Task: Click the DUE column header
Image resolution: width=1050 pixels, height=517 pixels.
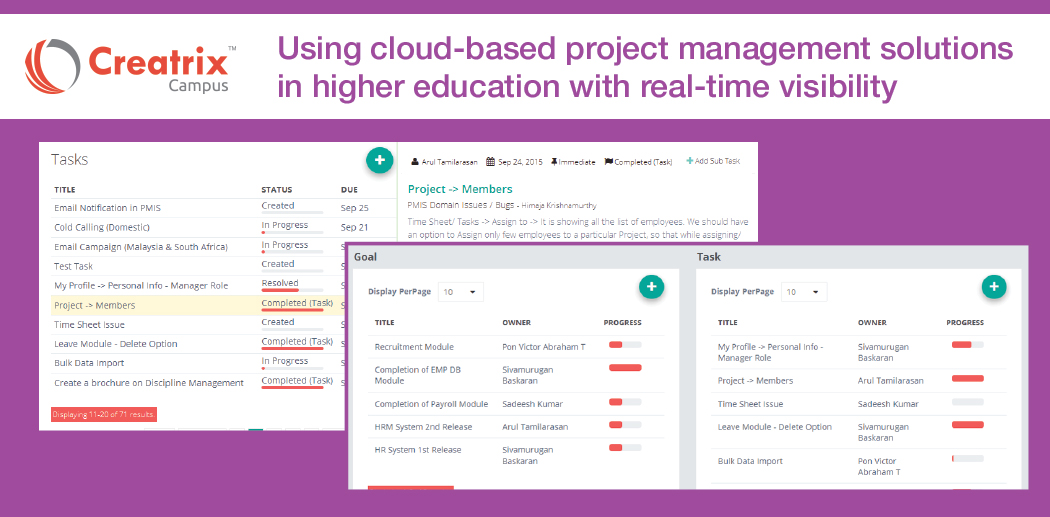Action: tap(349, 190)
